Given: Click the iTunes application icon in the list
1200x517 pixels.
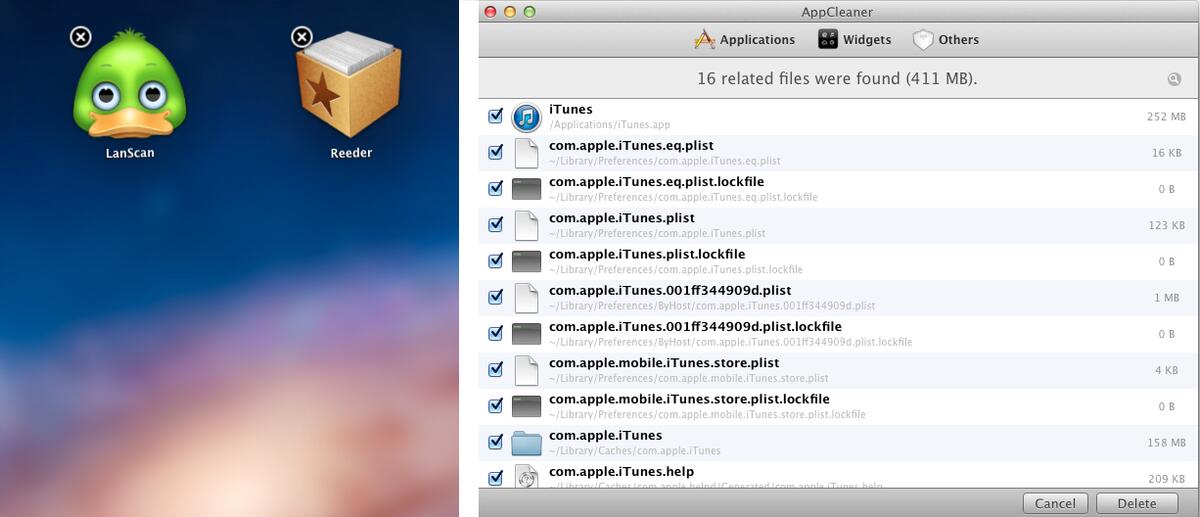Looking at the screenshot, I should click(x=526, y=117).
